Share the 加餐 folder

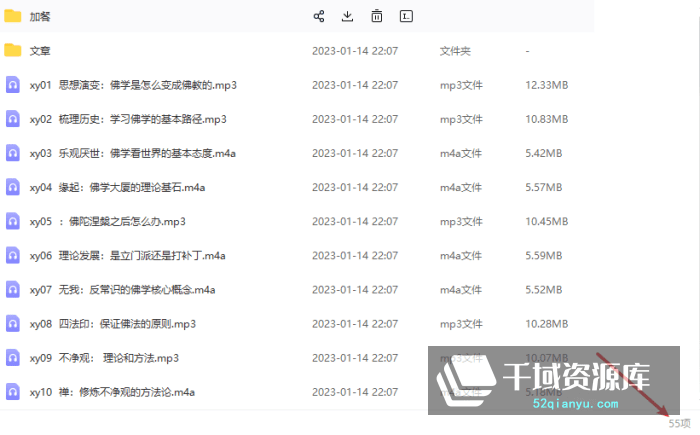point(319,17)
